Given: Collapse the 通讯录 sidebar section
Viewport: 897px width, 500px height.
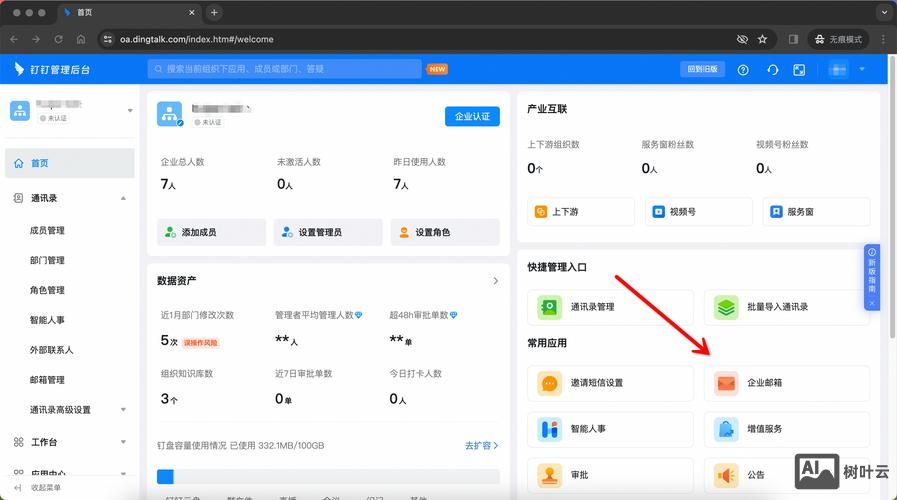Looking at the screenshot, I should click(123, 198).
